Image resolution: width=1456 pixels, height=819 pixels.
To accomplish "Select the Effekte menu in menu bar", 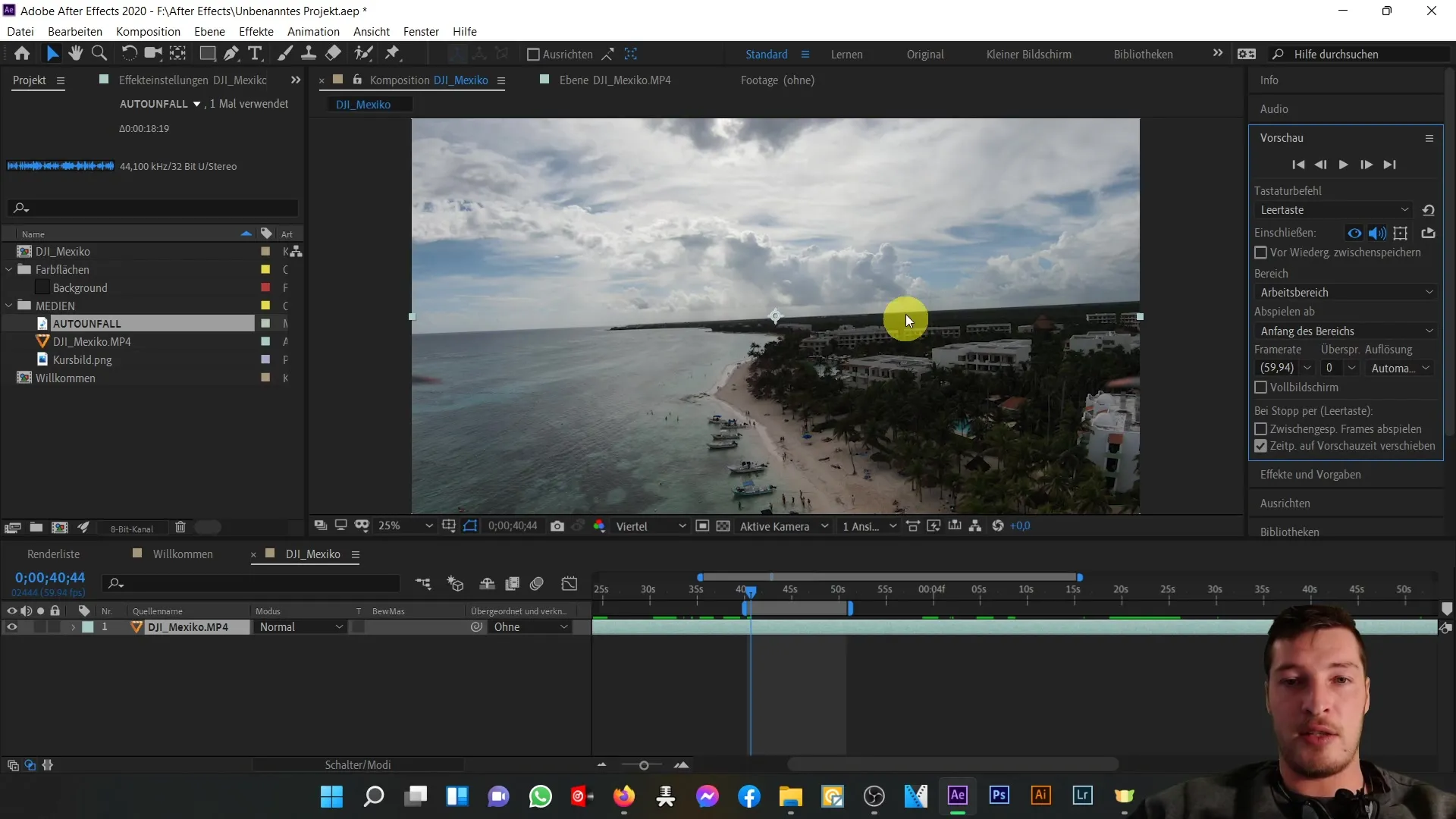I will click(x=256, y=31).
